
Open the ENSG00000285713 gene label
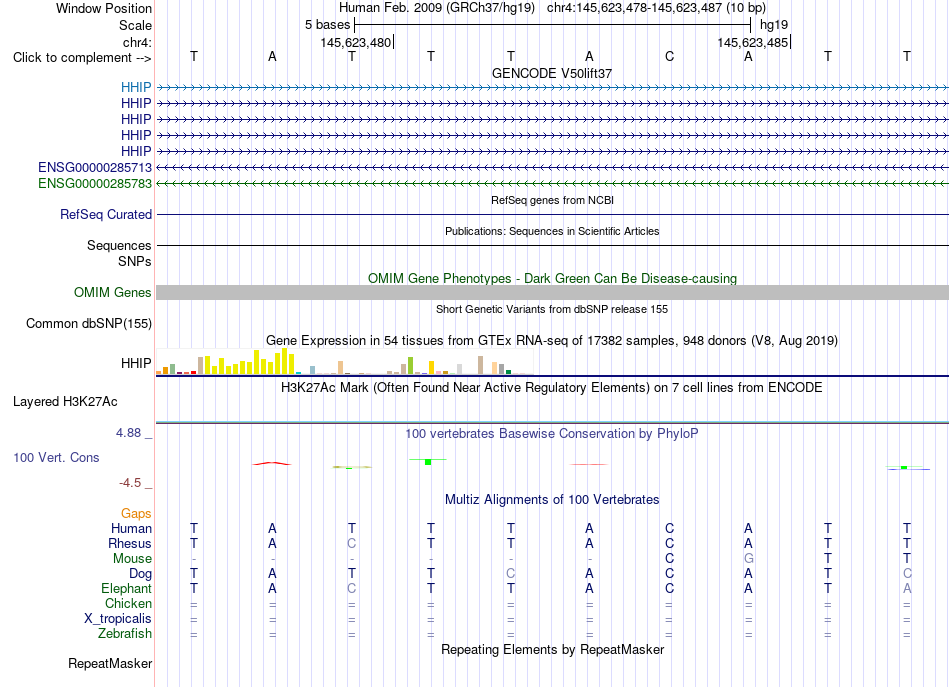(95, 167)
